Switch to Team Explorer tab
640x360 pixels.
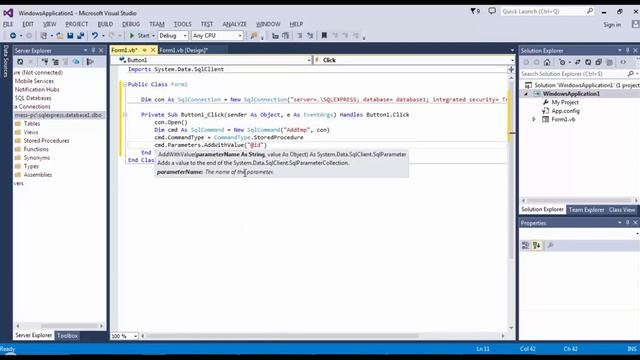[x=587, y=210]
